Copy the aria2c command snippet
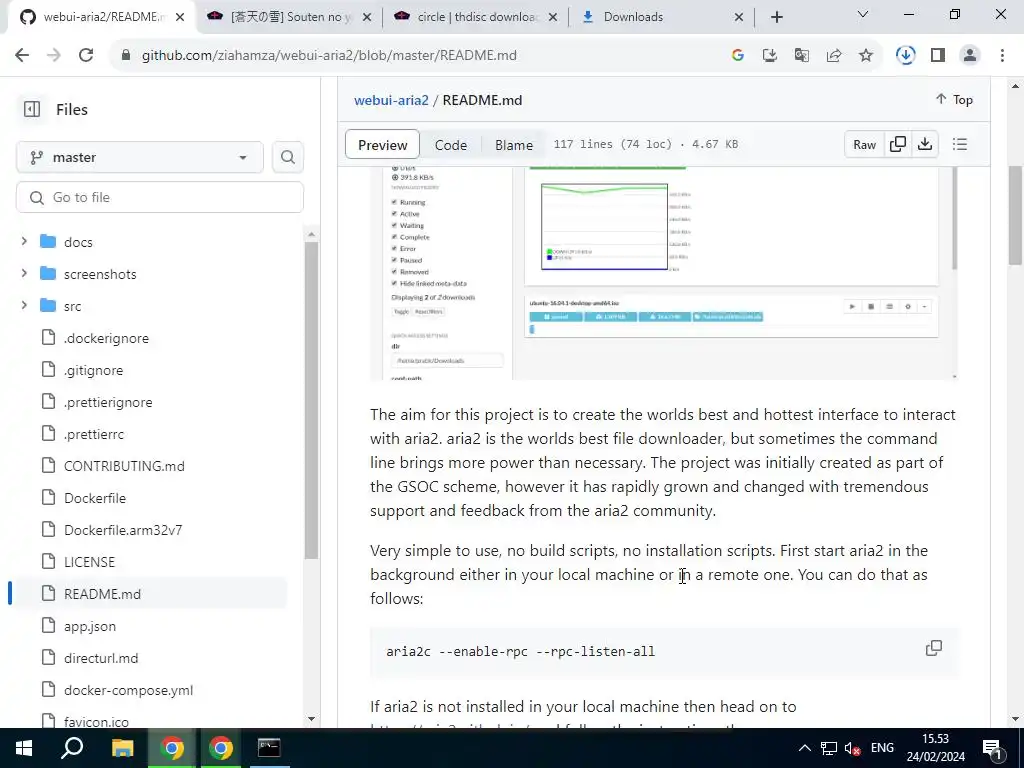1024x768 pixels. 934,648
